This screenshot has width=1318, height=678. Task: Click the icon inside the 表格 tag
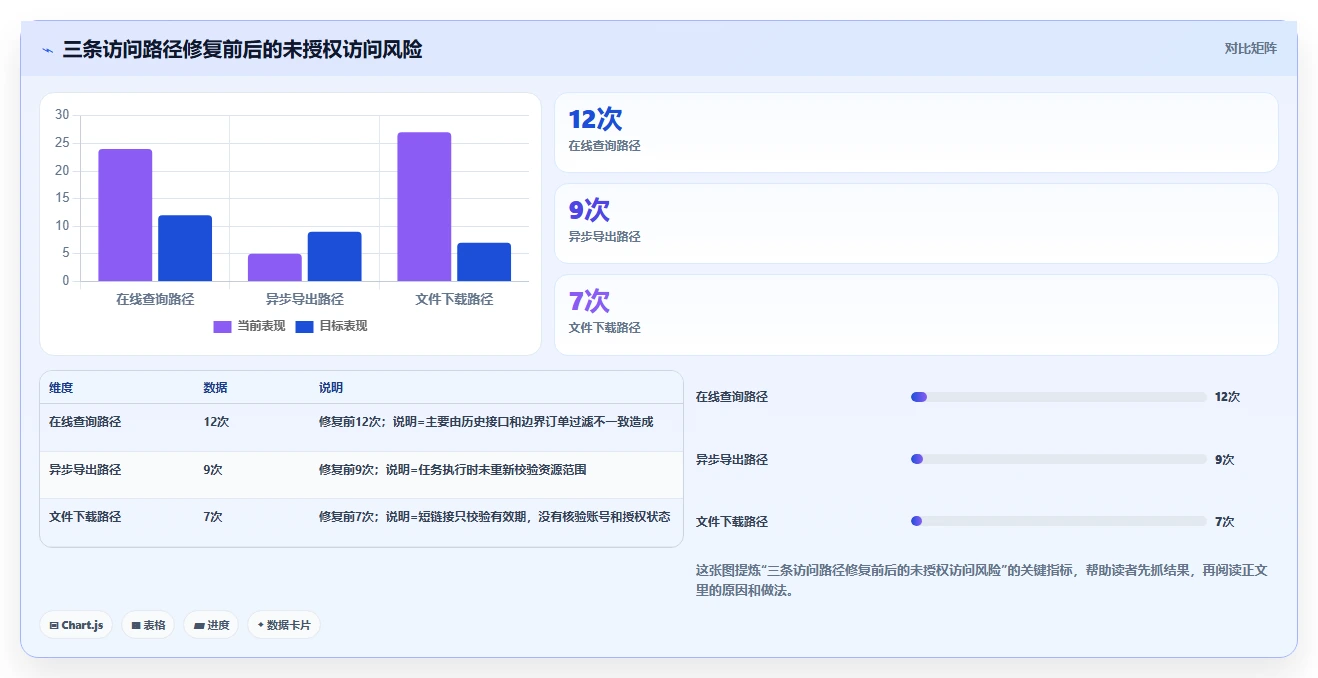click(136, 625)
